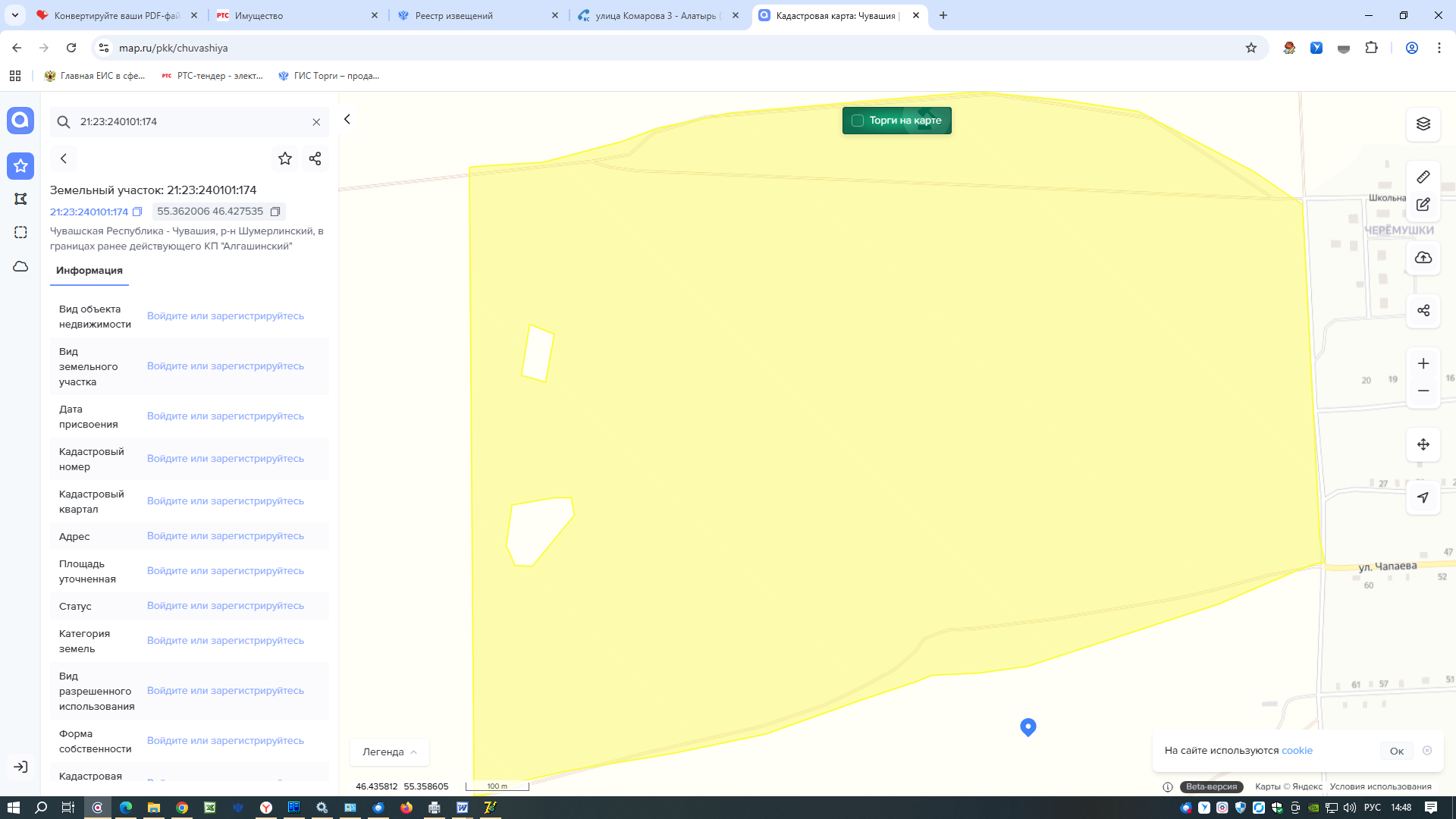
Task: Collapse the left info panel with chevron
Action: pos(347,119)
